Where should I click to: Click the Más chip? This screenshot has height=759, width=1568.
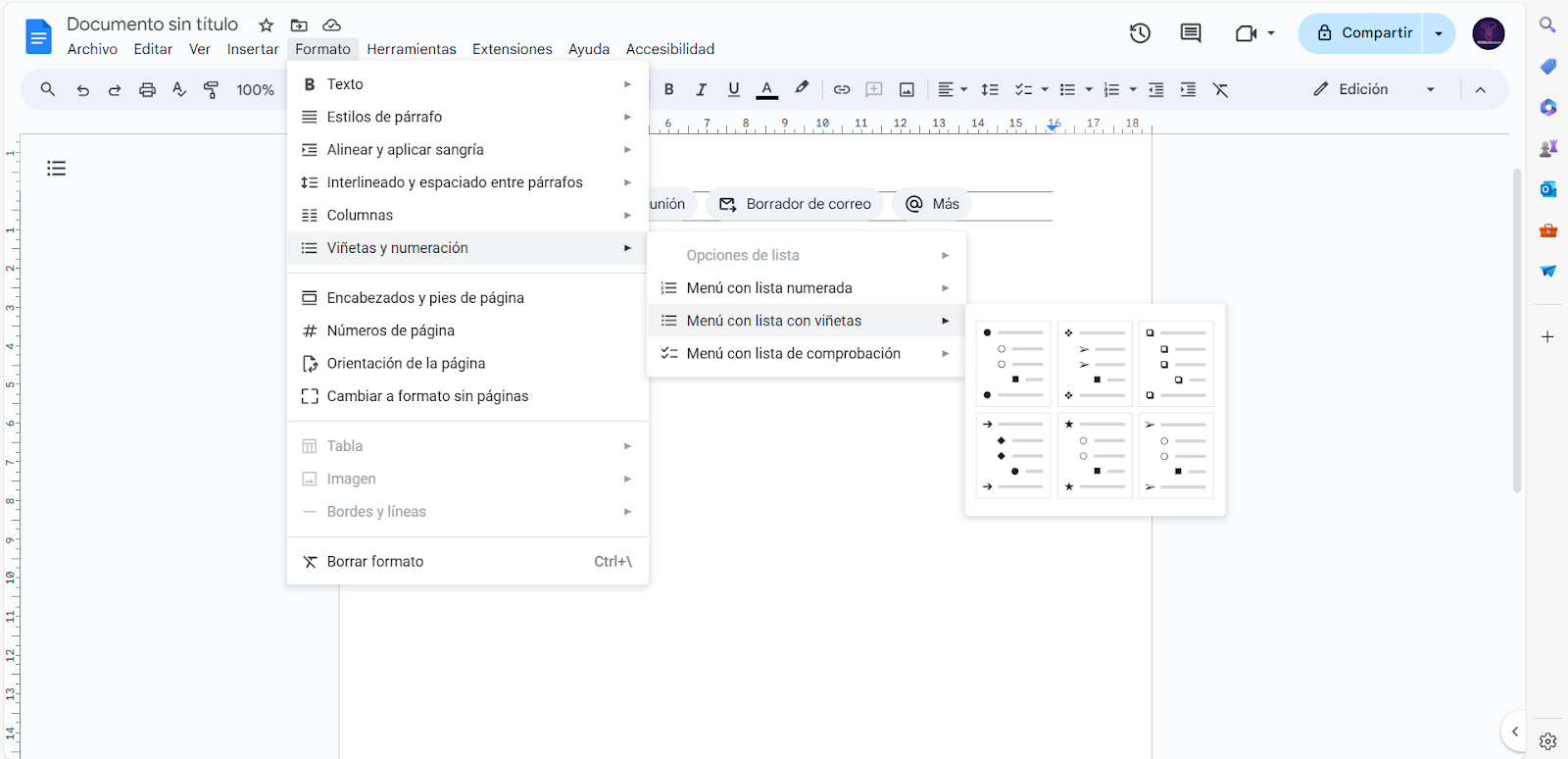(932, 204)
